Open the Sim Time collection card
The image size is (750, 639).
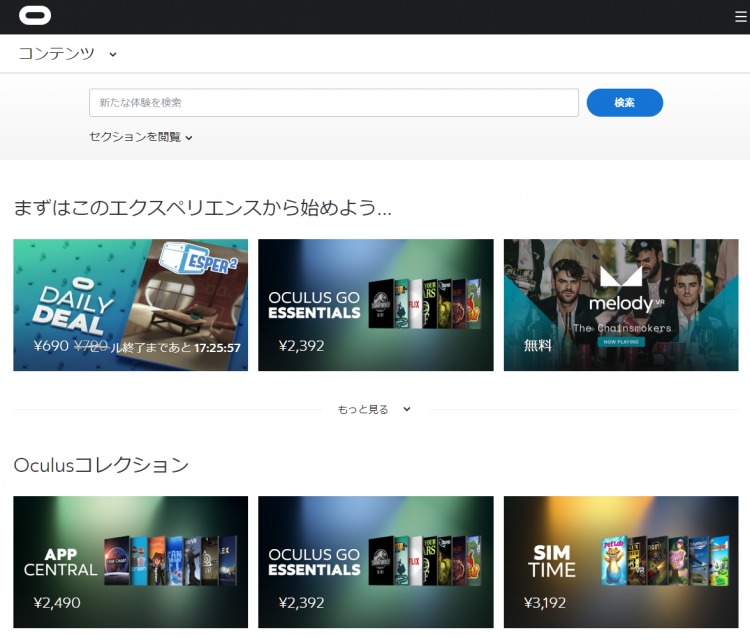621,562
